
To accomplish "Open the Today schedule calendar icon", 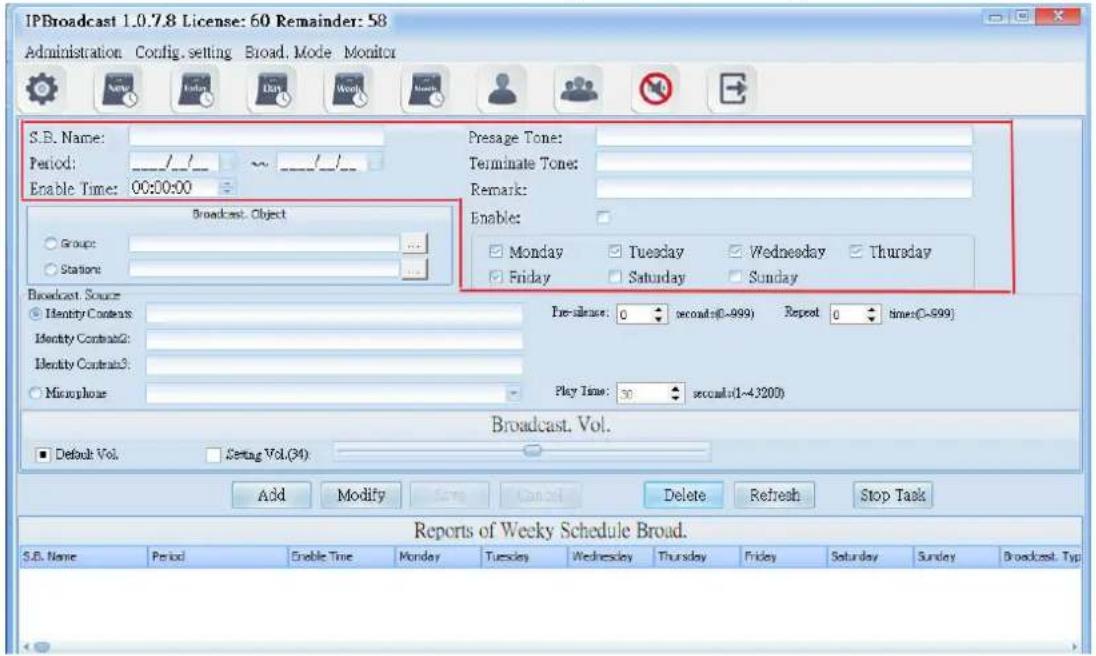I will point(196,89).
